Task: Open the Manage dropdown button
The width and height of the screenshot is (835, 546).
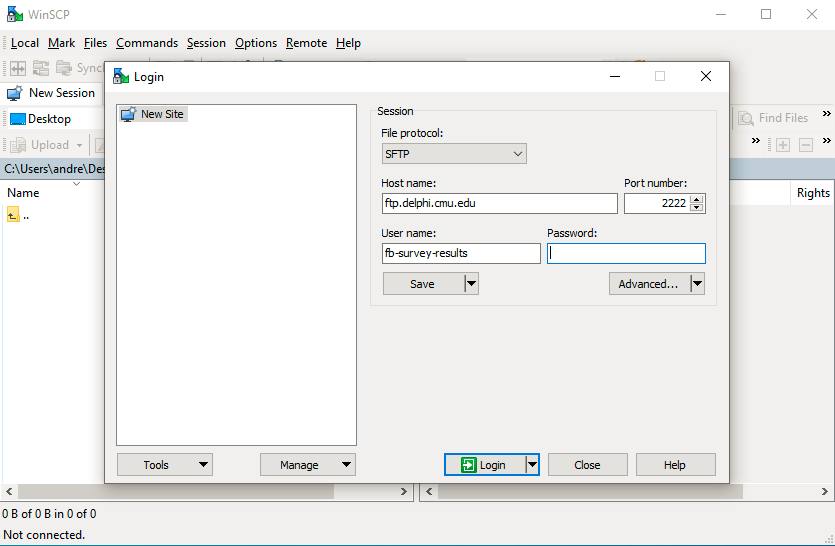Action: [x=308, y=464]
